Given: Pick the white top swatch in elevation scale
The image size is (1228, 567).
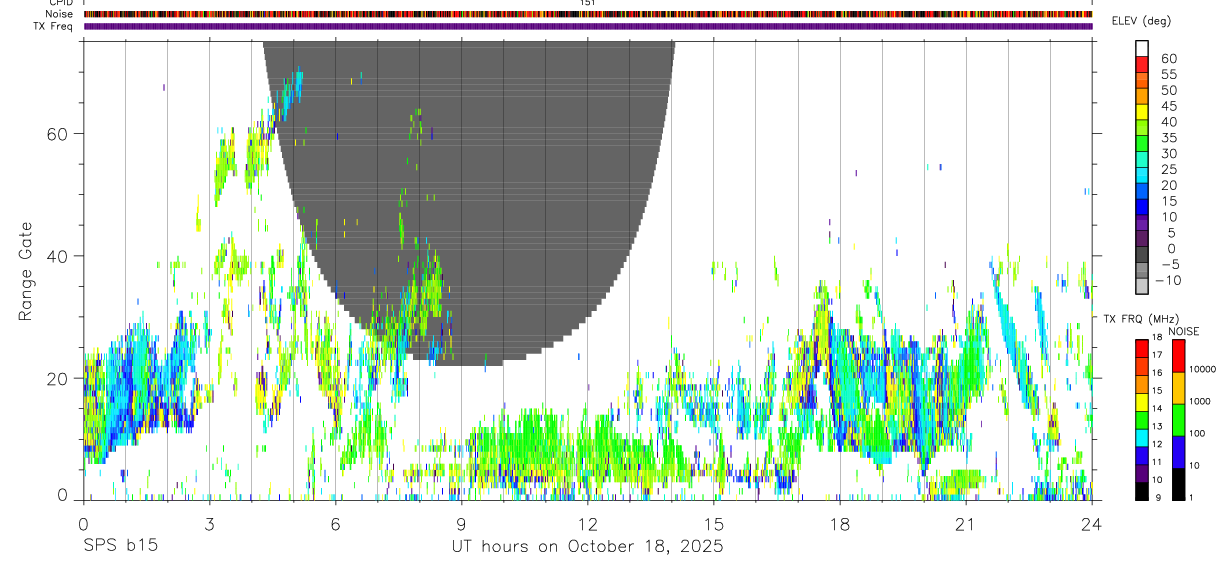Looking at the screenshot, I should coord(1142,48).
